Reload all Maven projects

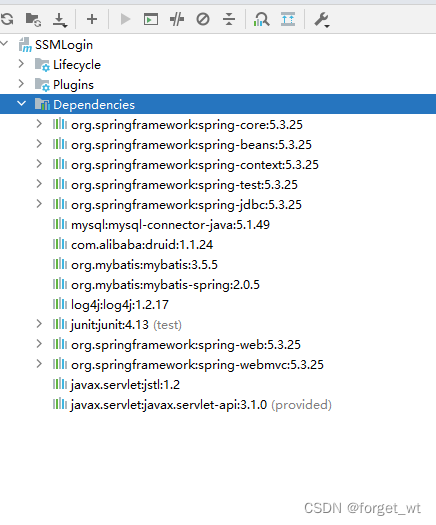coord(7,19)
